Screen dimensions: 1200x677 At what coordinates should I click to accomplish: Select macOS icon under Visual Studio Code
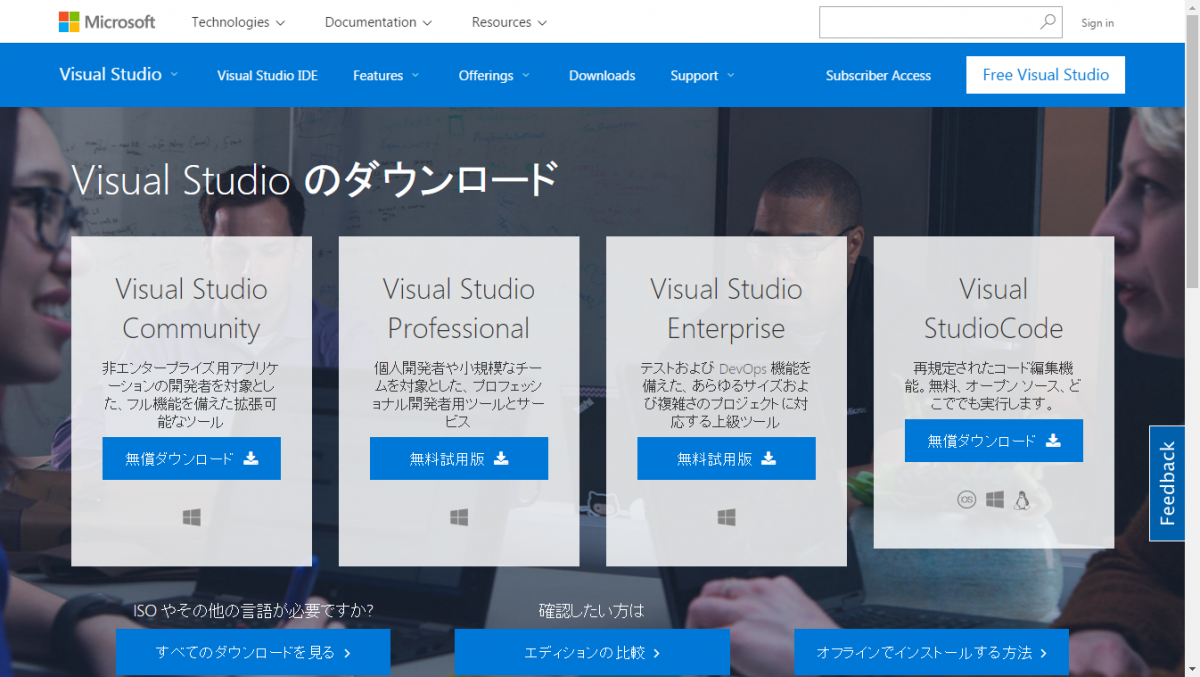pyautogui.click(x=966, y=500)
